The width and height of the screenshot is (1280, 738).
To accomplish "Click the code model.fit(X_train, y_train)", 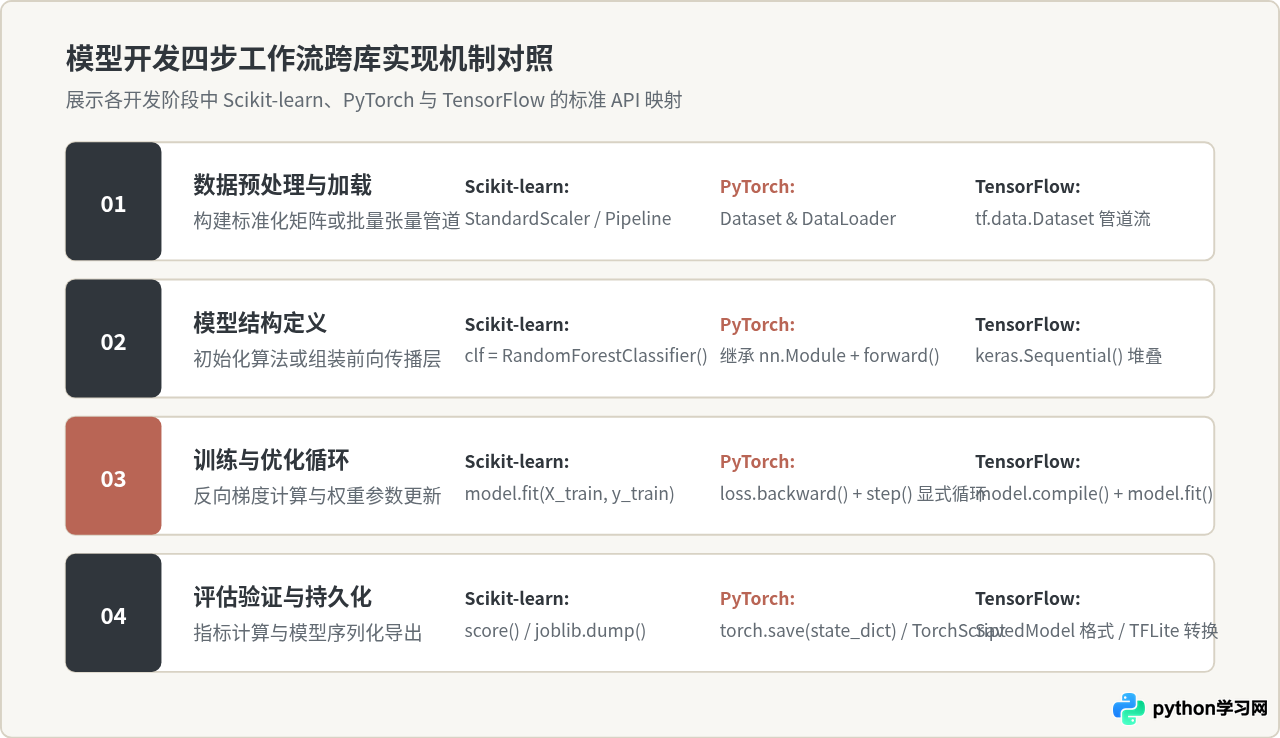I will [x=570, y=493].
